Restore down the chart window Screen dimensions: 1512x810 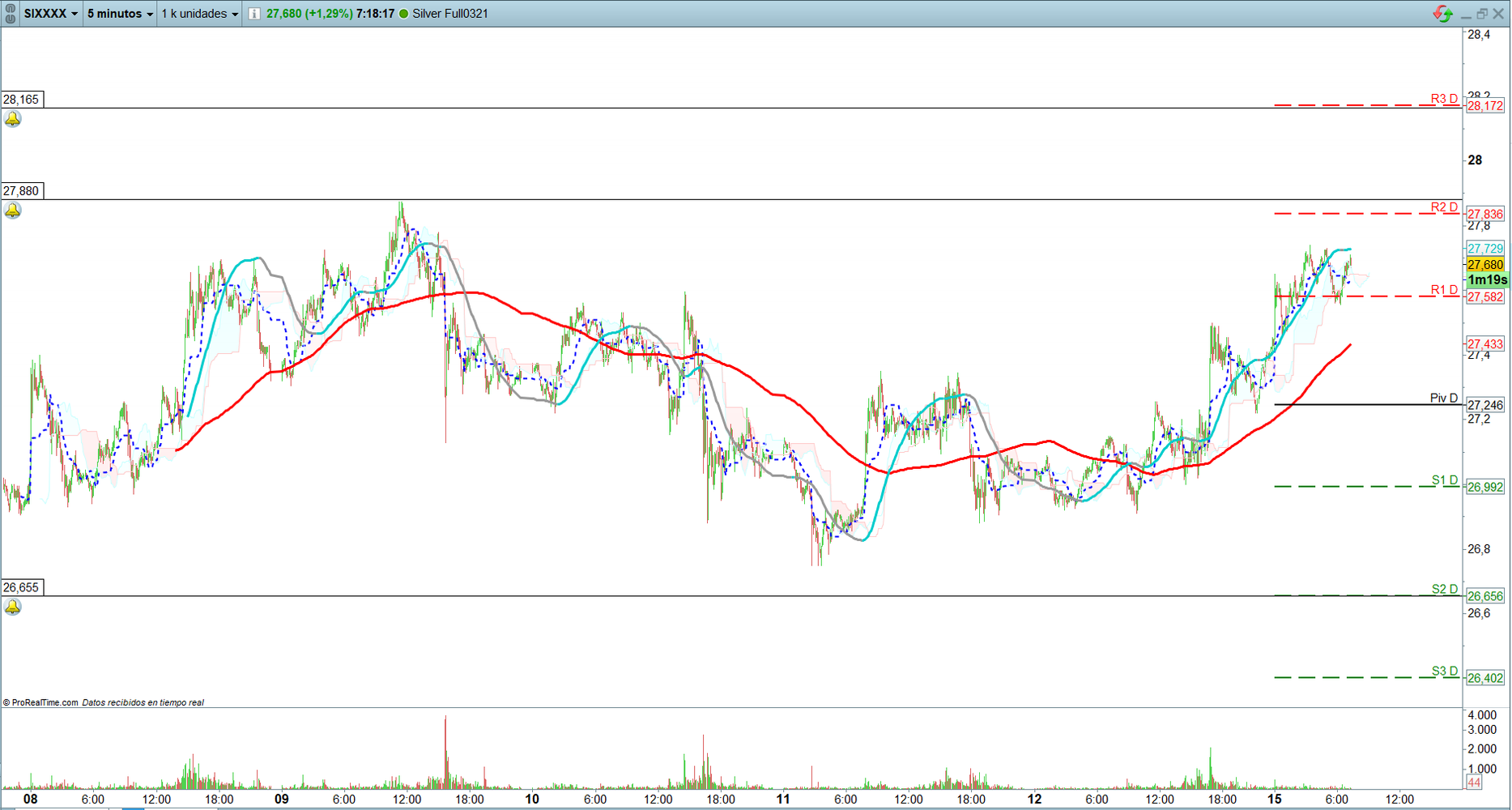1482,14
